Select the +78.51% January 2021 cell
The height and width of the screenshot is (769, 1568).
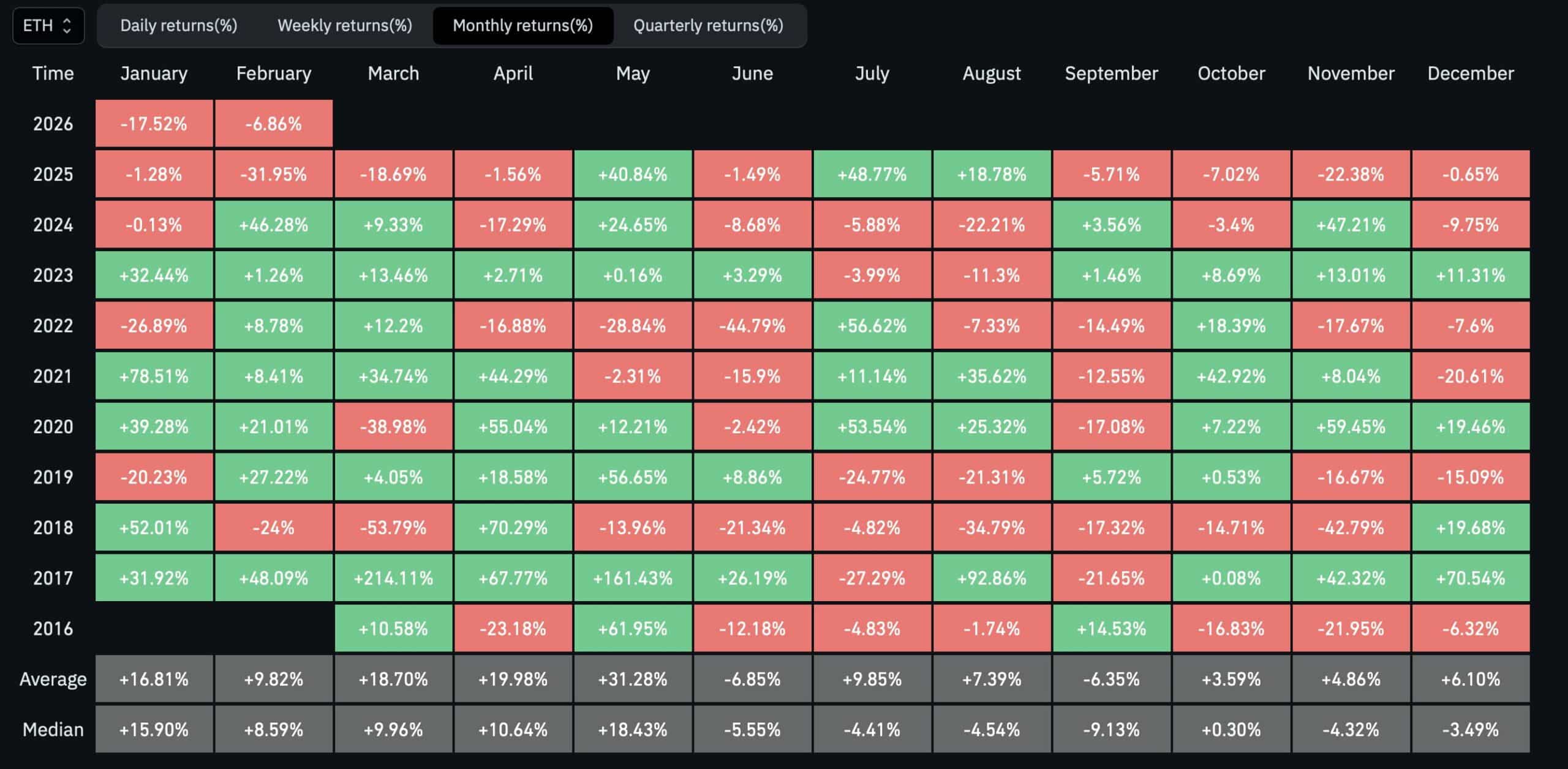click(x=154, y=376)
